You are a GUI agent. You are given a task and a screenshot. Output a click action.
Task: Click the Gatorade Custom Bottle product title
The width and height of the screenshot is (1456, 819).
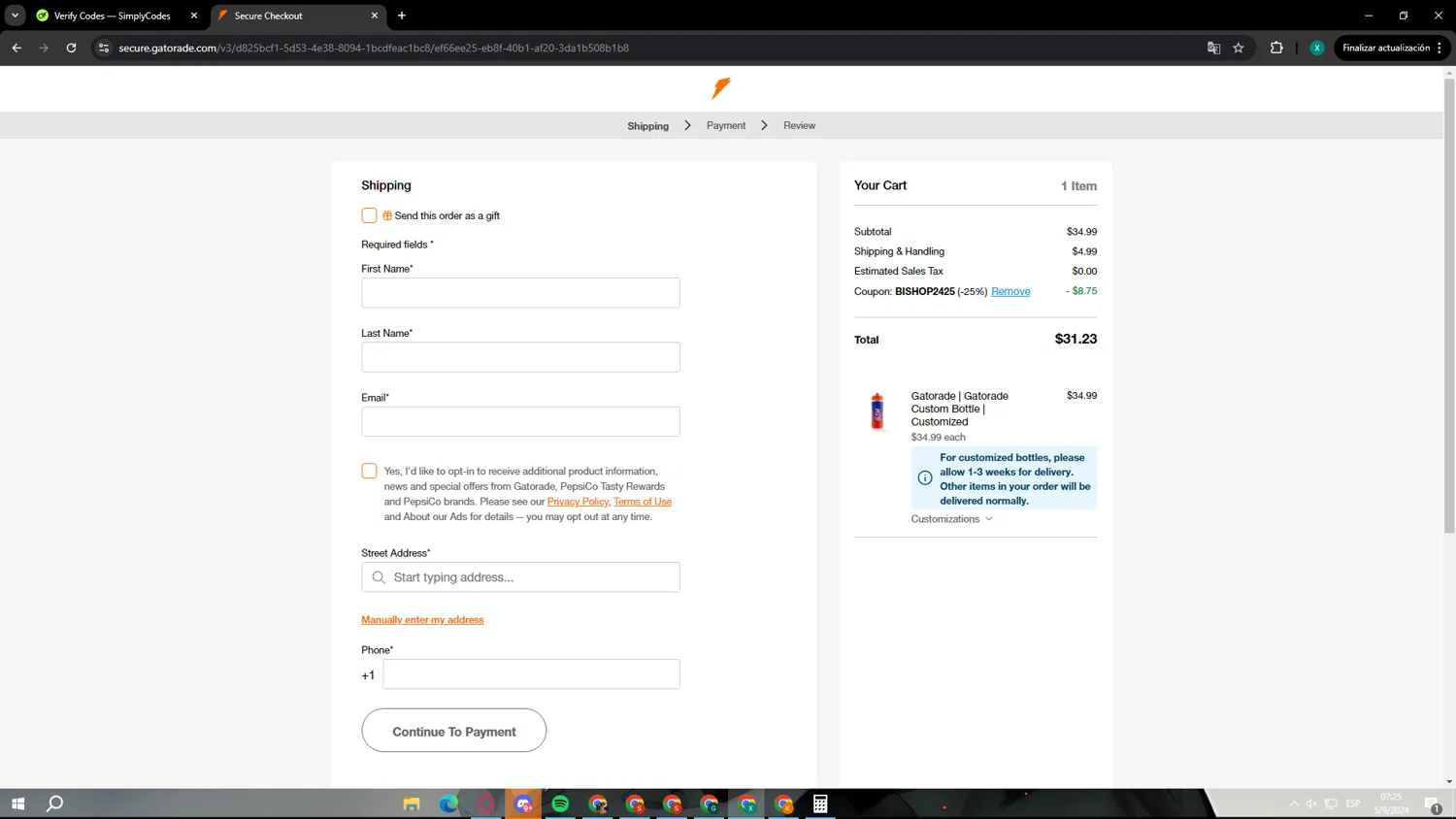[x=960, y=409]
